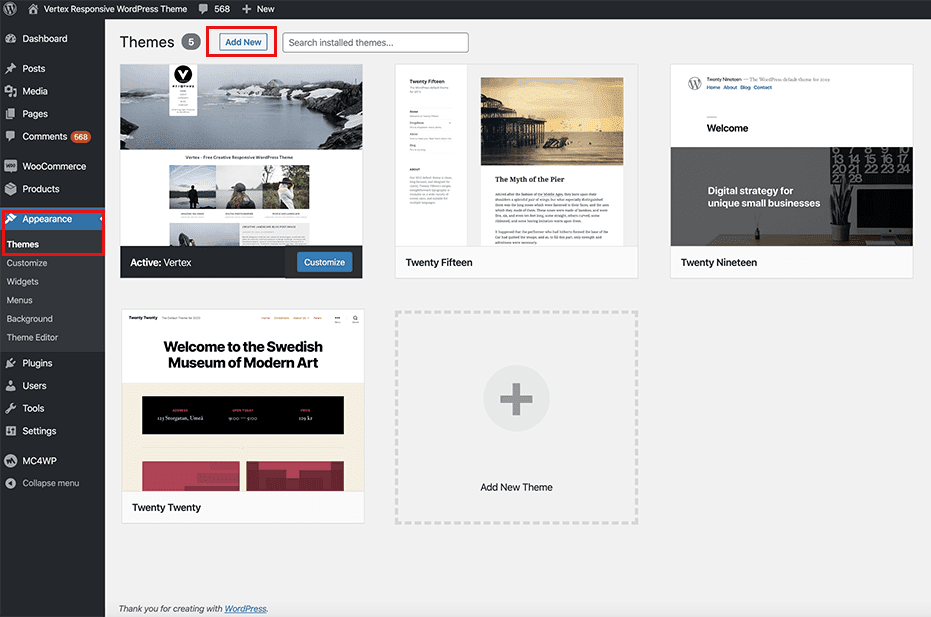Viewport: 931px width, 617px height.
Task: Click the Collapse menu label
Action: (50, 483)
